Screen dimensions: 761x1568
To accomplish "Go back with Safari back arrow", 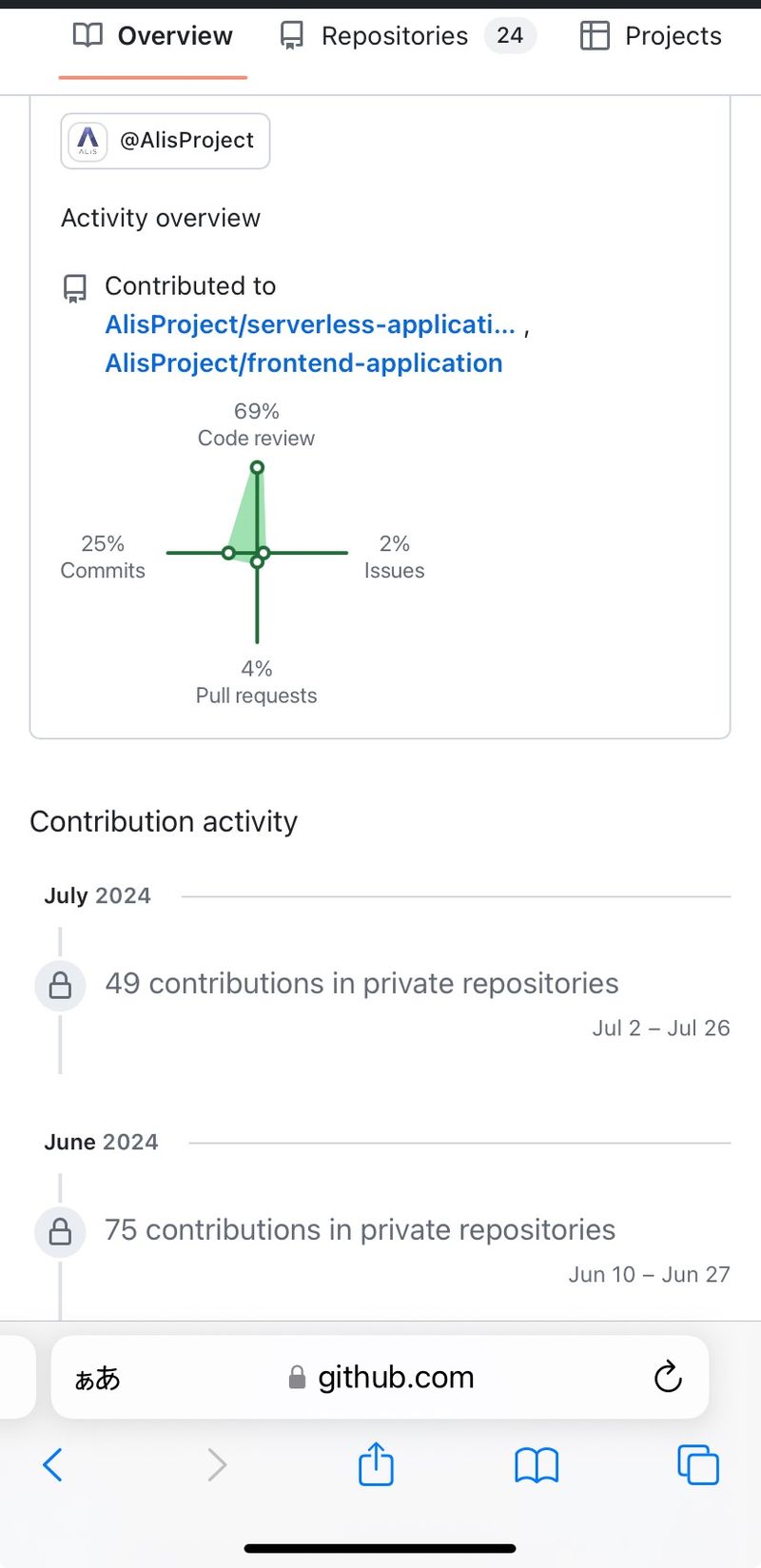I will (53, 1464).
